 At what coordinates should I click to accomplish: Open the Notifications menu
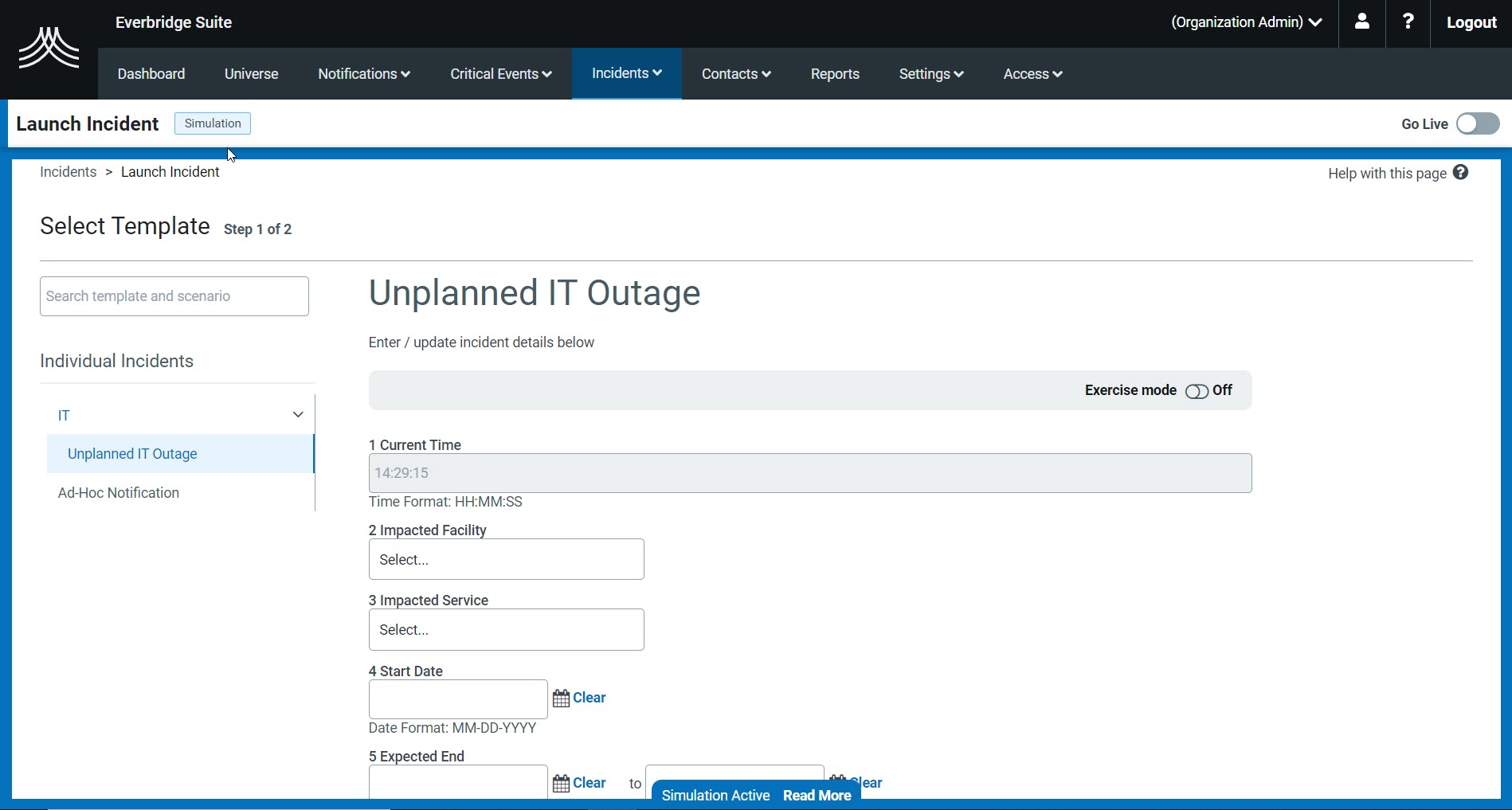tap(363, 74)
